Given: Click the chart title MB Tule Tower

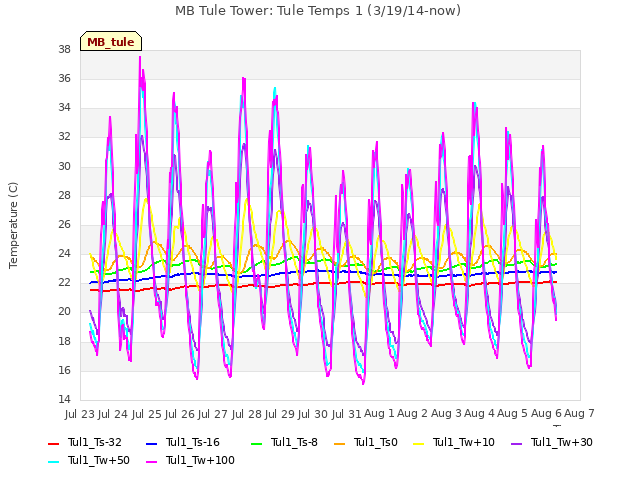Looking at the screenshot, I should [x=318, y=11].
